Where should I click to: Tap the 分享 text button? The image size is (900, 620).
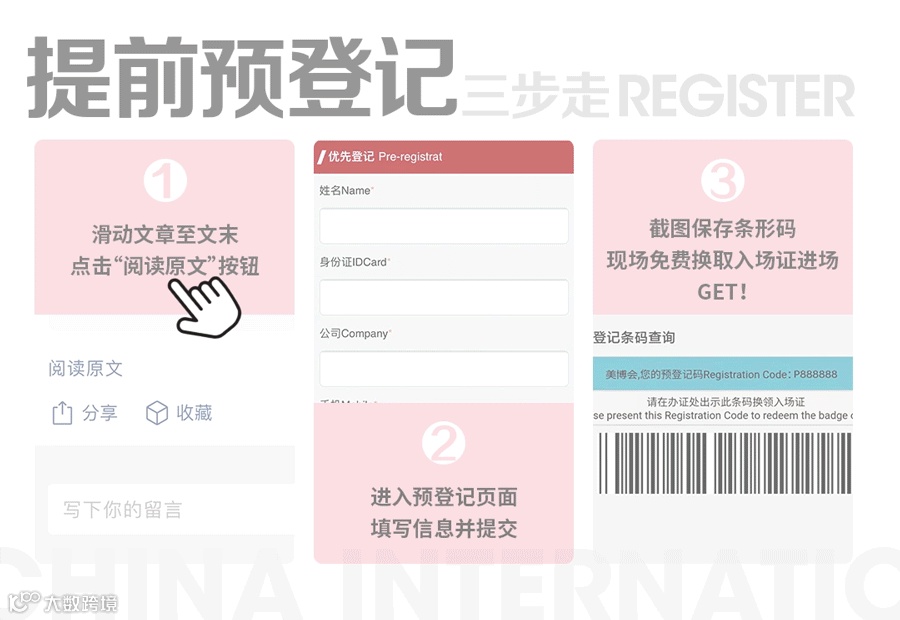(x=100, y=413)
